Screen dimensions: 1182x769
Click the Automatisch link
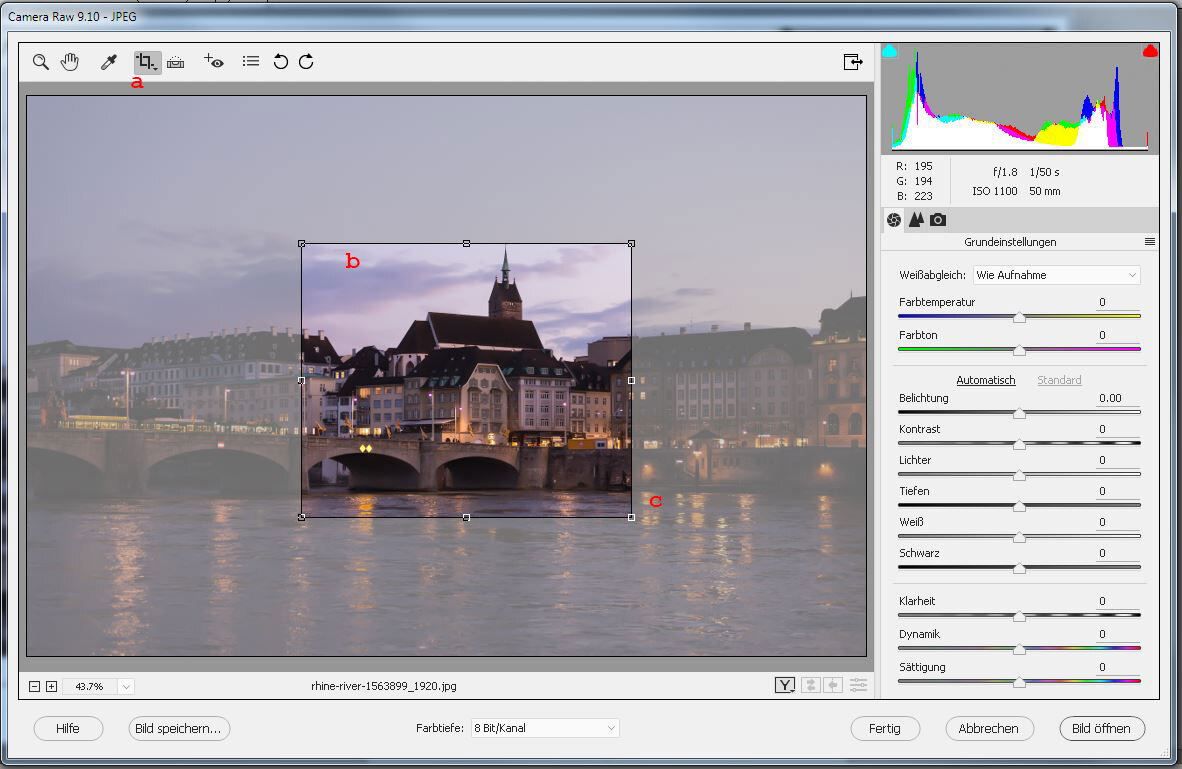coord(985,380)
